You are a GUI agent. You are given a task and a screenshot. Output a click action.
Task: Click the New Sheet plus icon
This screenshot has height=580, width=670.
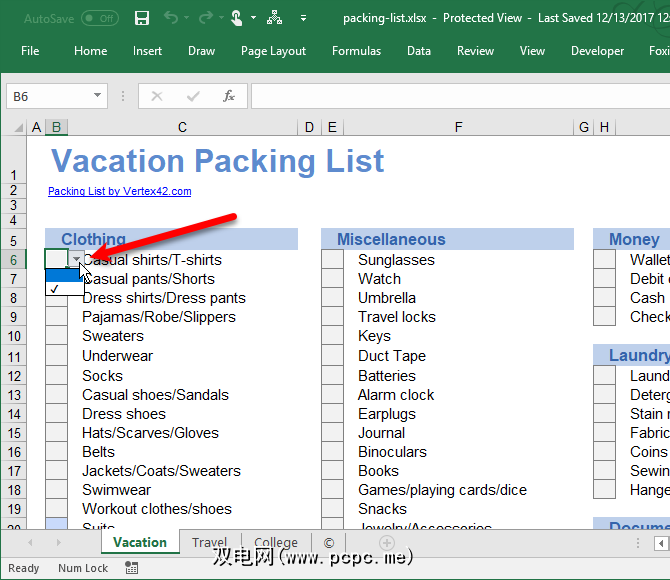click(x=387, y=543)
